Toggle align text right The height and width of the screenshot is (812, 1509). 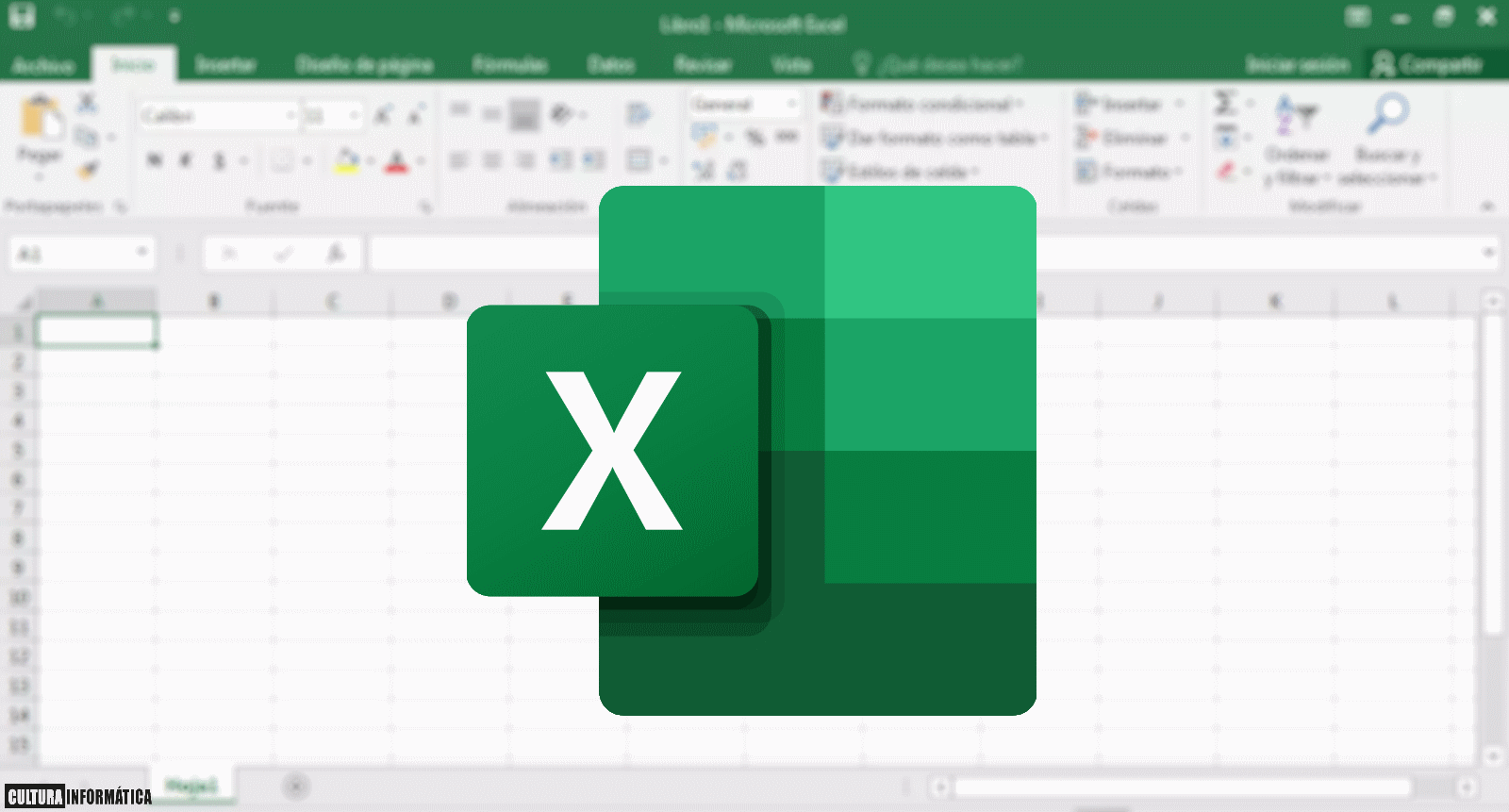(525, 160)
